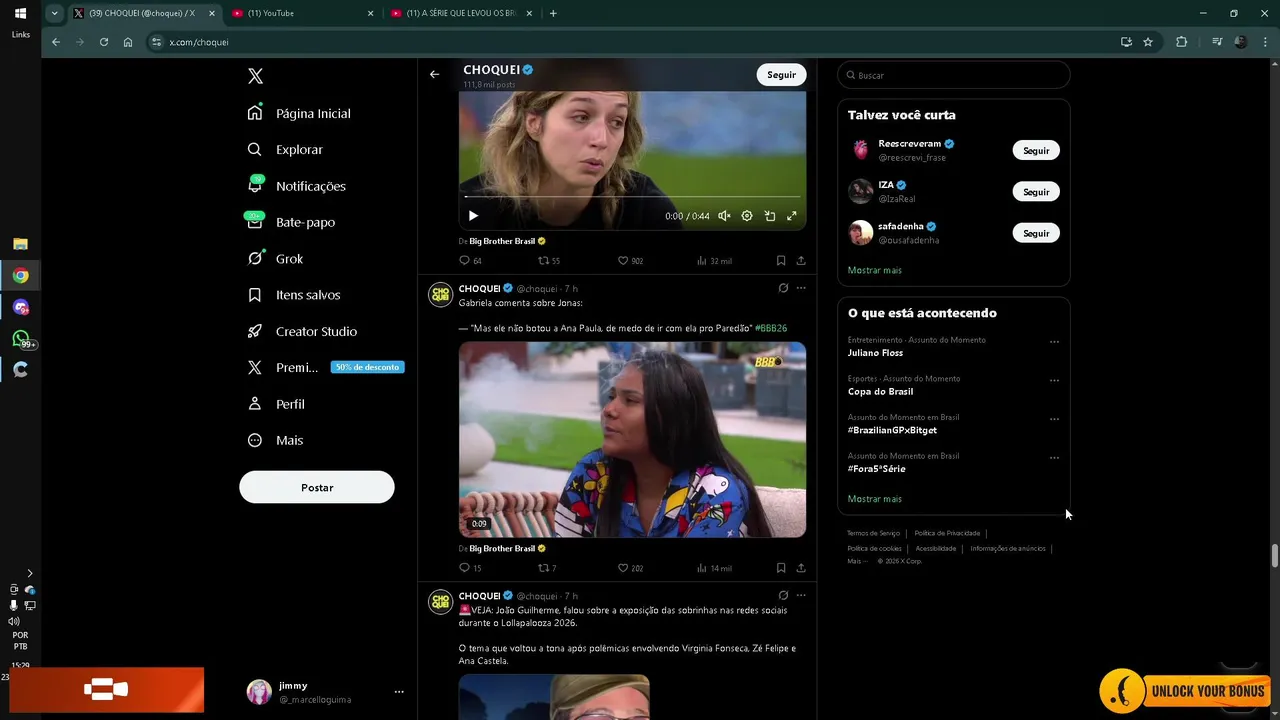Viewport: 1280px width, 720px height.
Task: Open the Gabriela video thumbnail
Action: tap(632, 440)
